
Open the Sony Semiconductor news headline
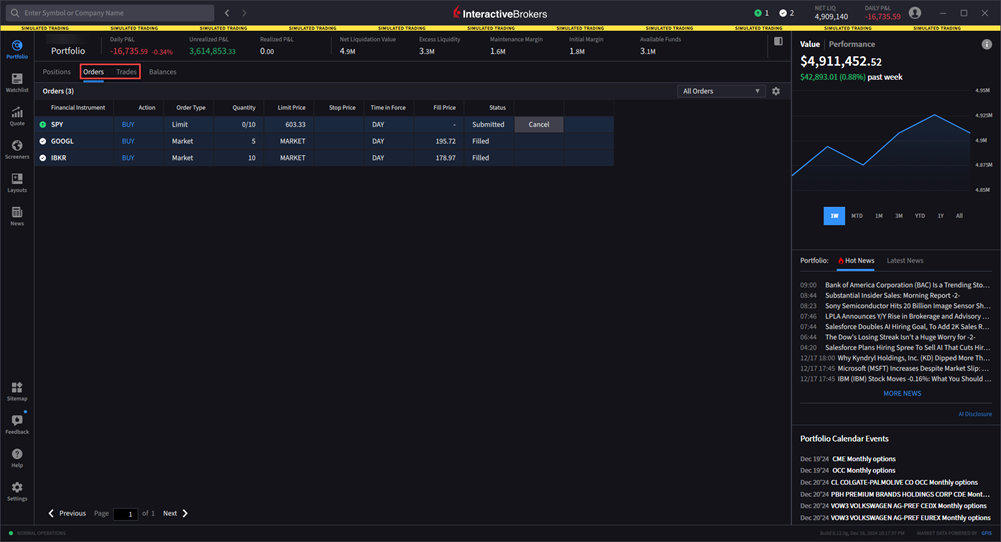[907, 306]
